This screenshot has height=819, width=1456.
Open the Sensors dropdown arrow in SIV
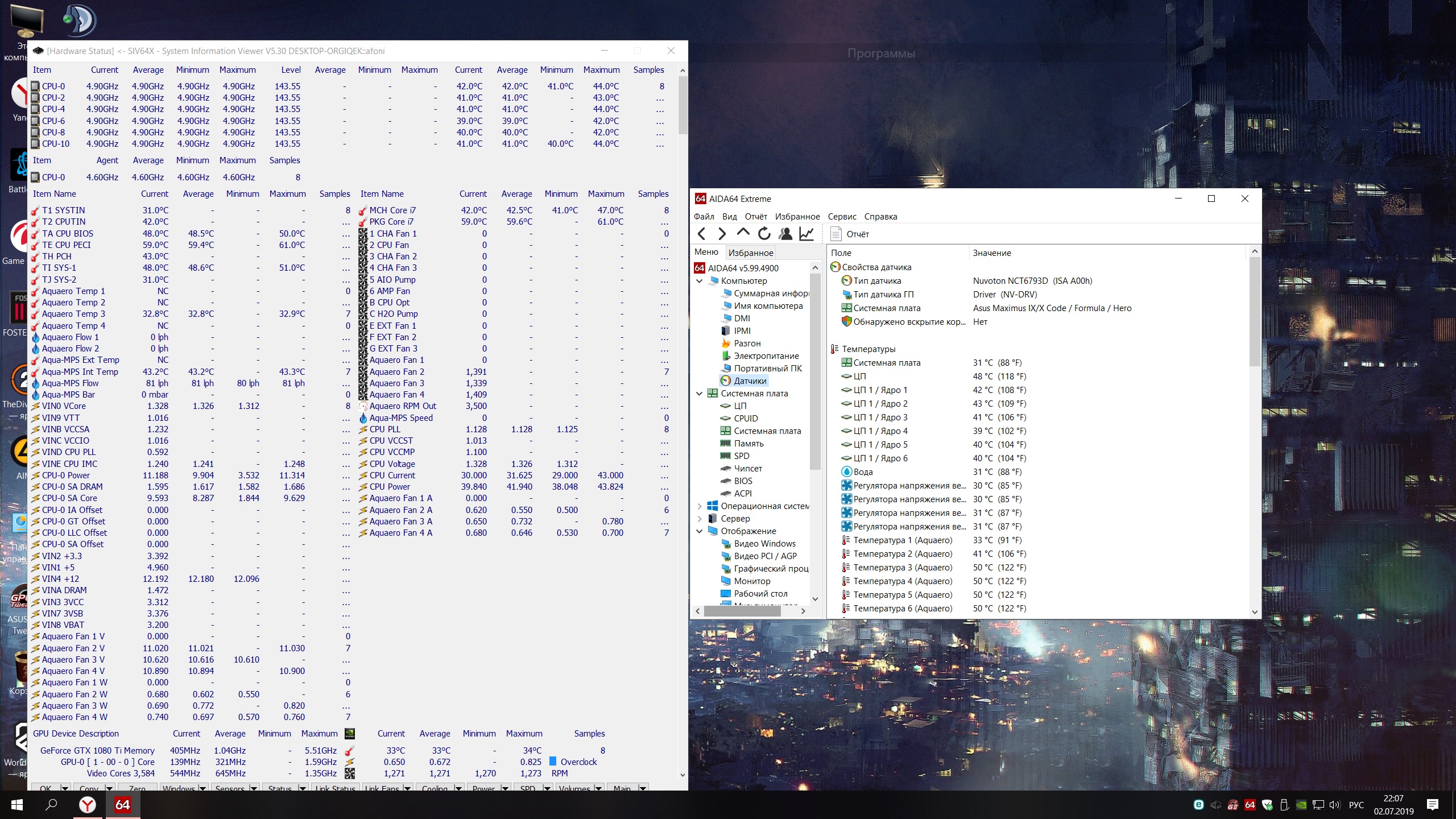254,788
